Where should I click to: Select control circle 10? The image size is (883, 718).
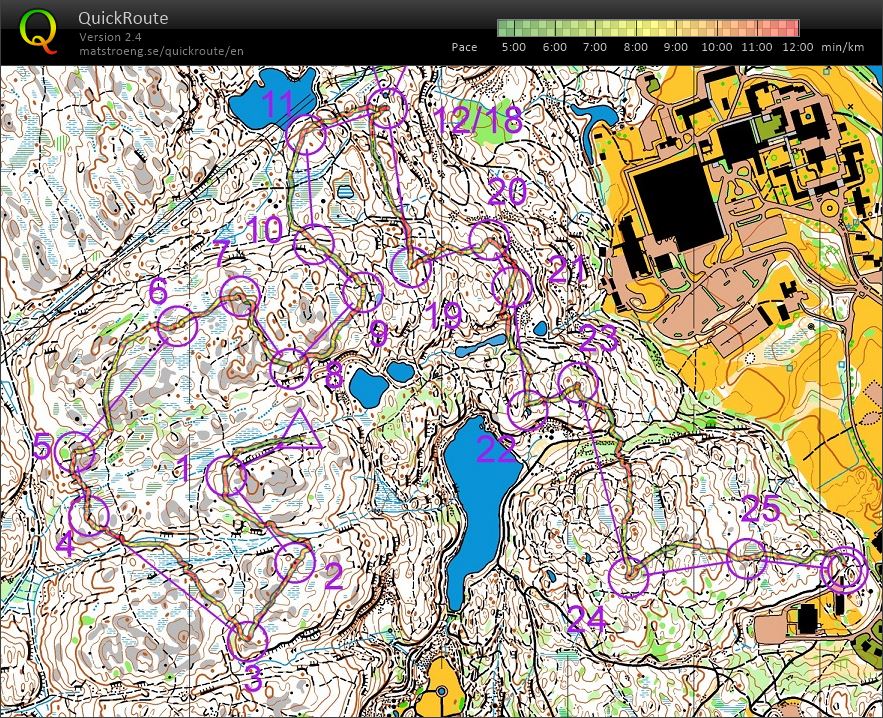314,244
